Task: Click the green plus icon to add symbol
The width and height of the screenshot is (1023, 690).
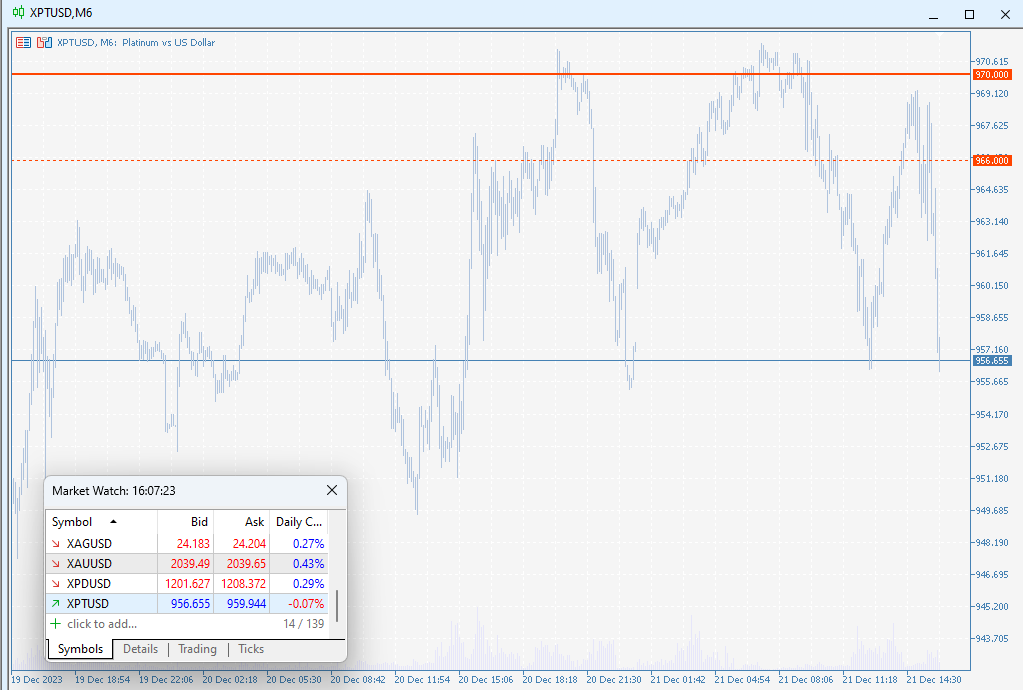Action: [55, 624]
